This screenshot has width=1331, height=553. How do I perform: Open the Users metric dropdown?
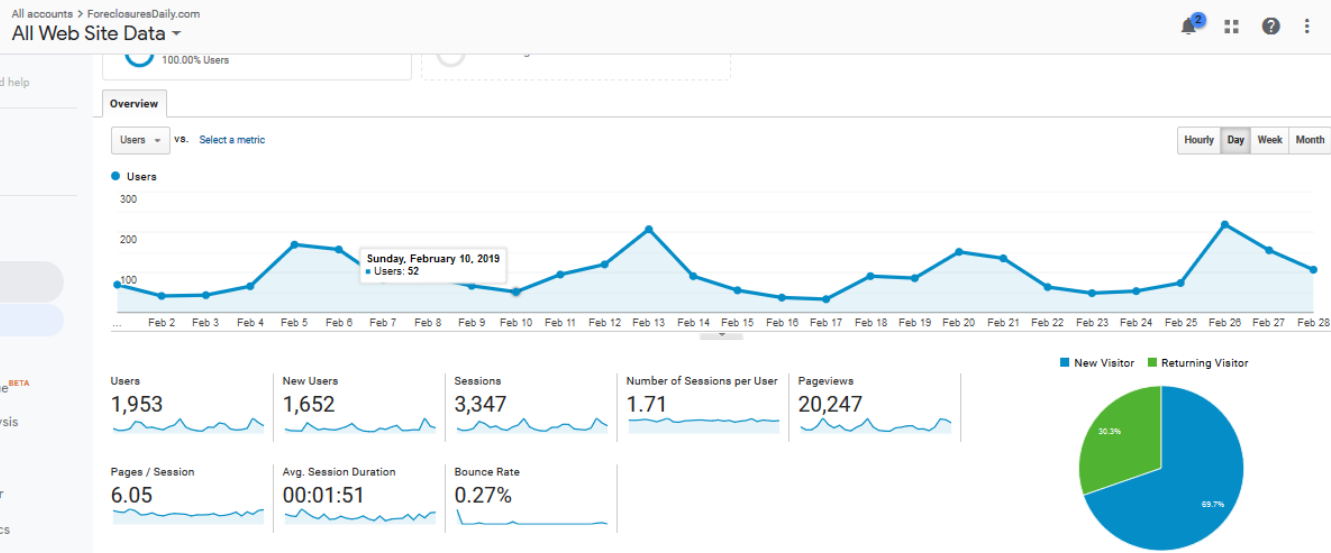(139, 140)
